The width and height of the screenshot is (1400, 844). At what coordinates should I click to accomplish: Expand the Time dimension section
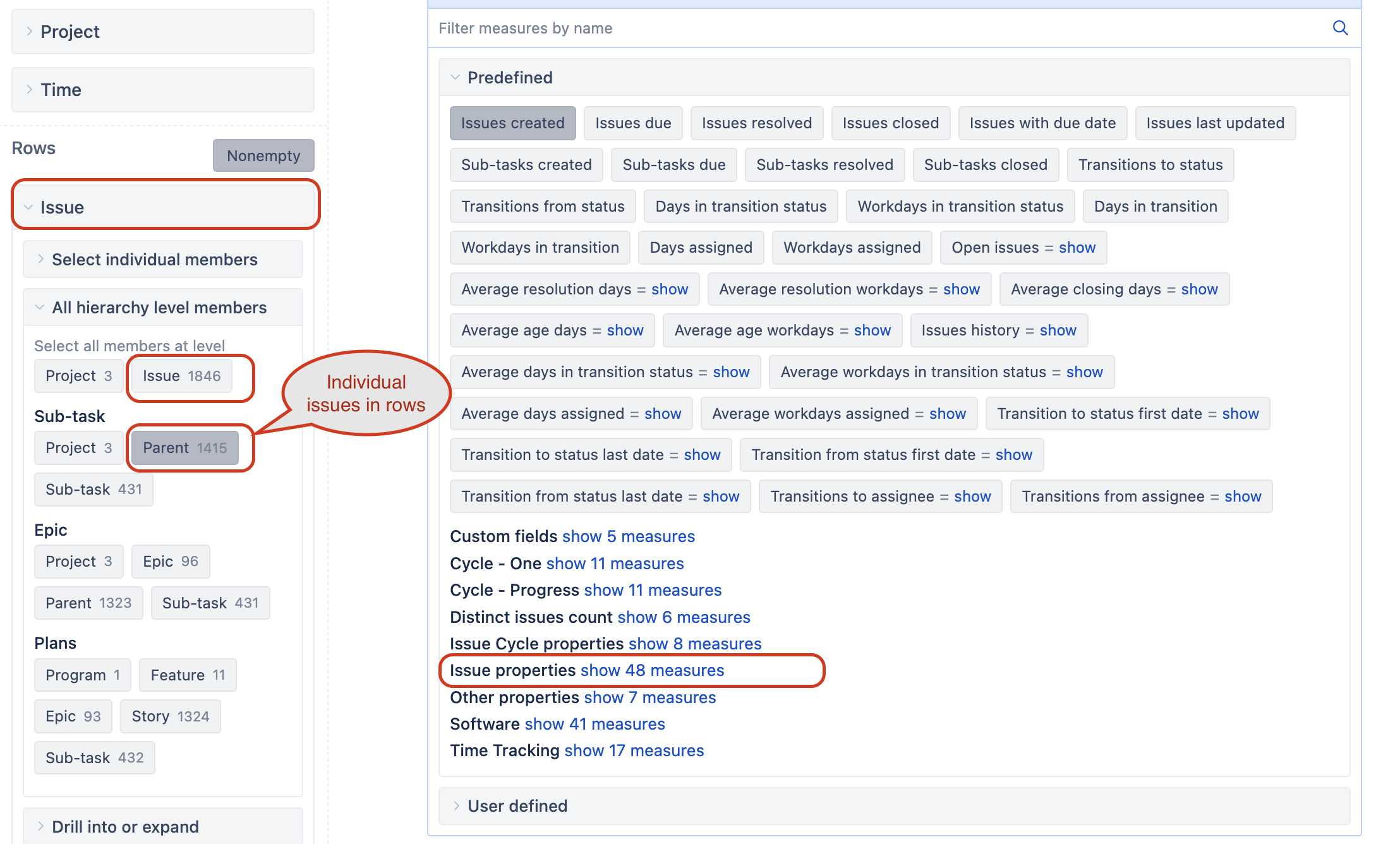[61, 90]
